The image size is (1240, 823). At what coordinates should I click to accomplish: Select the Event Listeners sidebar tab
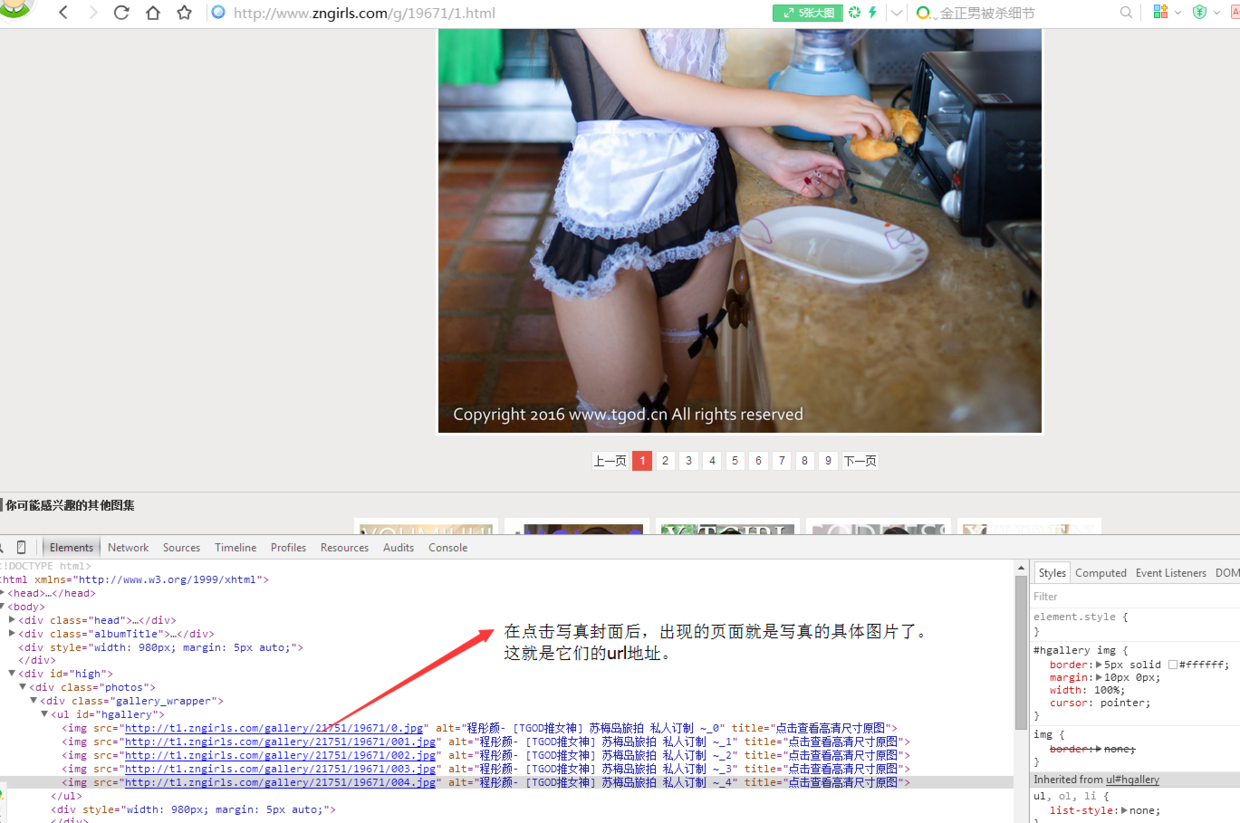coord(1171,573)
